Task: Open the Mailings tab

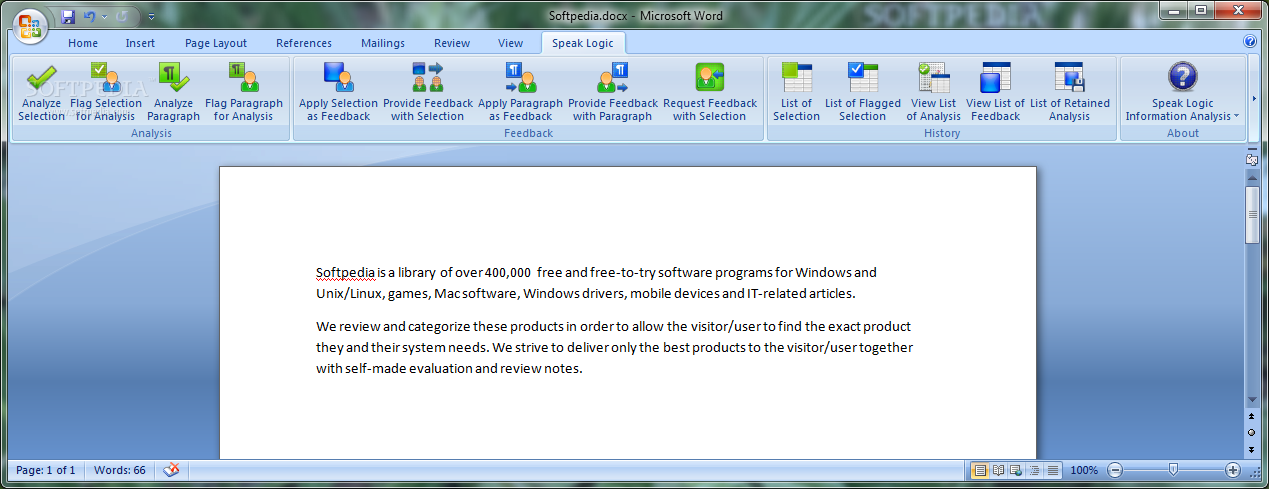Action: (x=384, y=43)
